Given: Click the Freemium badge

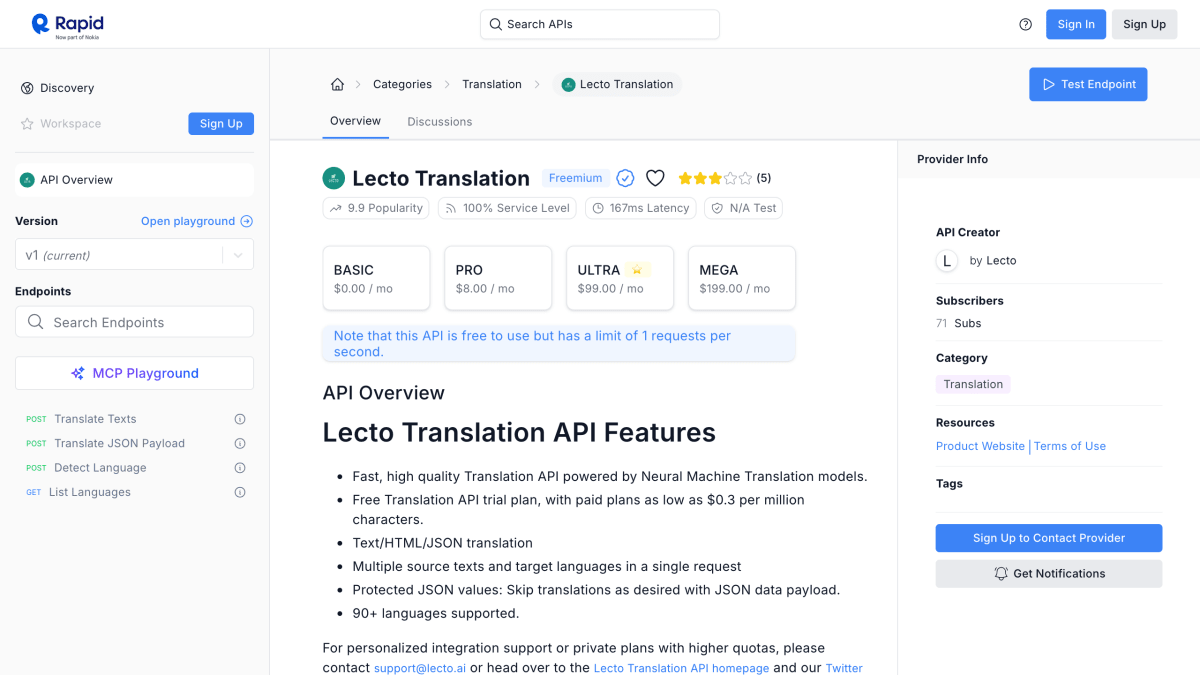Looking at the screenshot, I should [576, 178].
